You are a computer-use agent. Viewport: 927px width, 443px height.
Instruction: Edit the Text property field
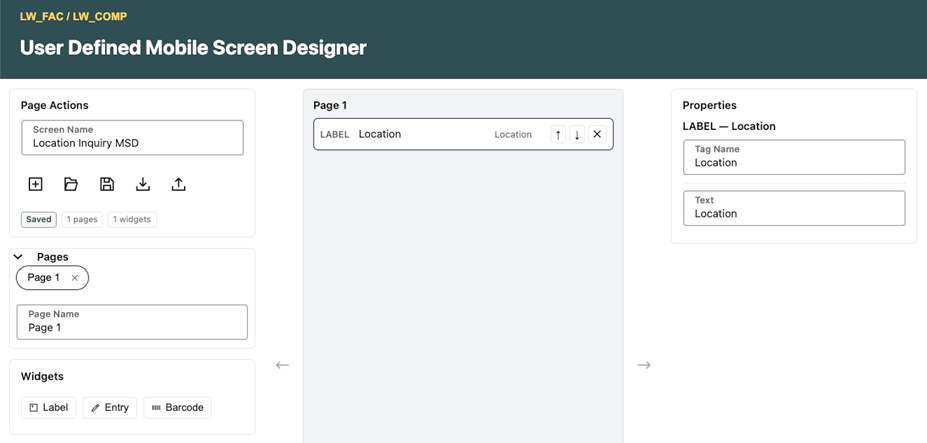coord(794,208)
